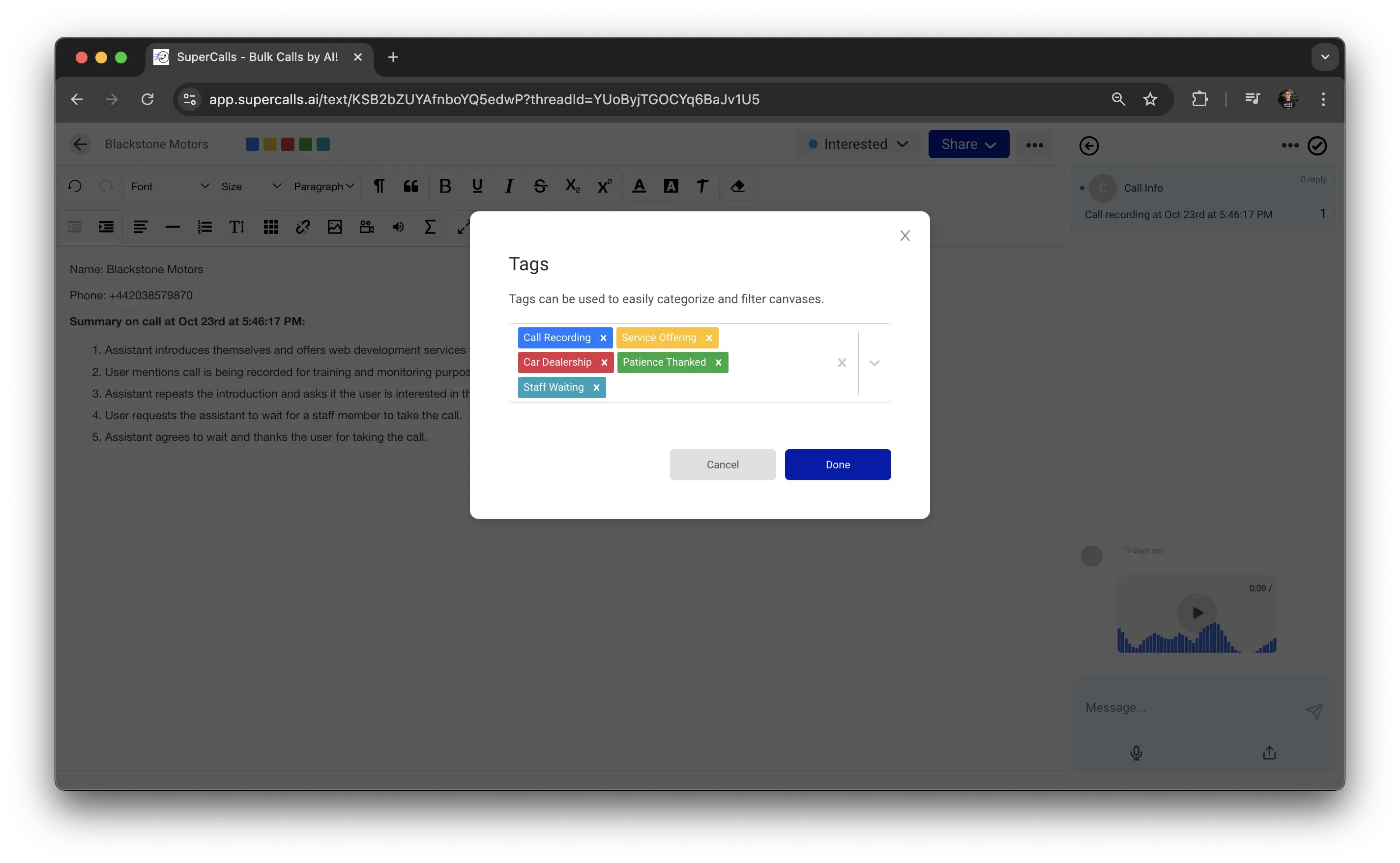1400x863 pixels.
Task: Toggle the checkmark resolve icon in the thread panel
Action: coord(1317,145)
